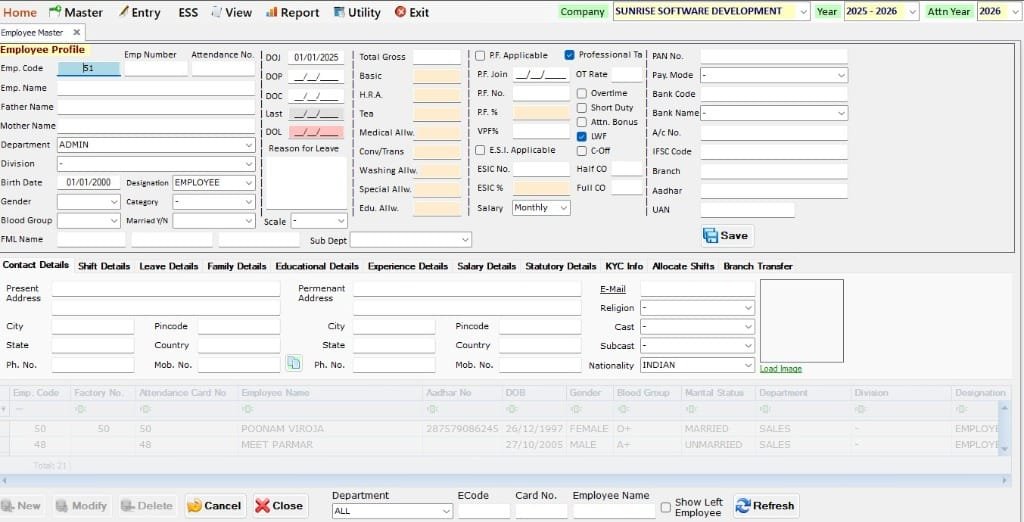Toggle Show Left Employee checkbox

point(665,508)
